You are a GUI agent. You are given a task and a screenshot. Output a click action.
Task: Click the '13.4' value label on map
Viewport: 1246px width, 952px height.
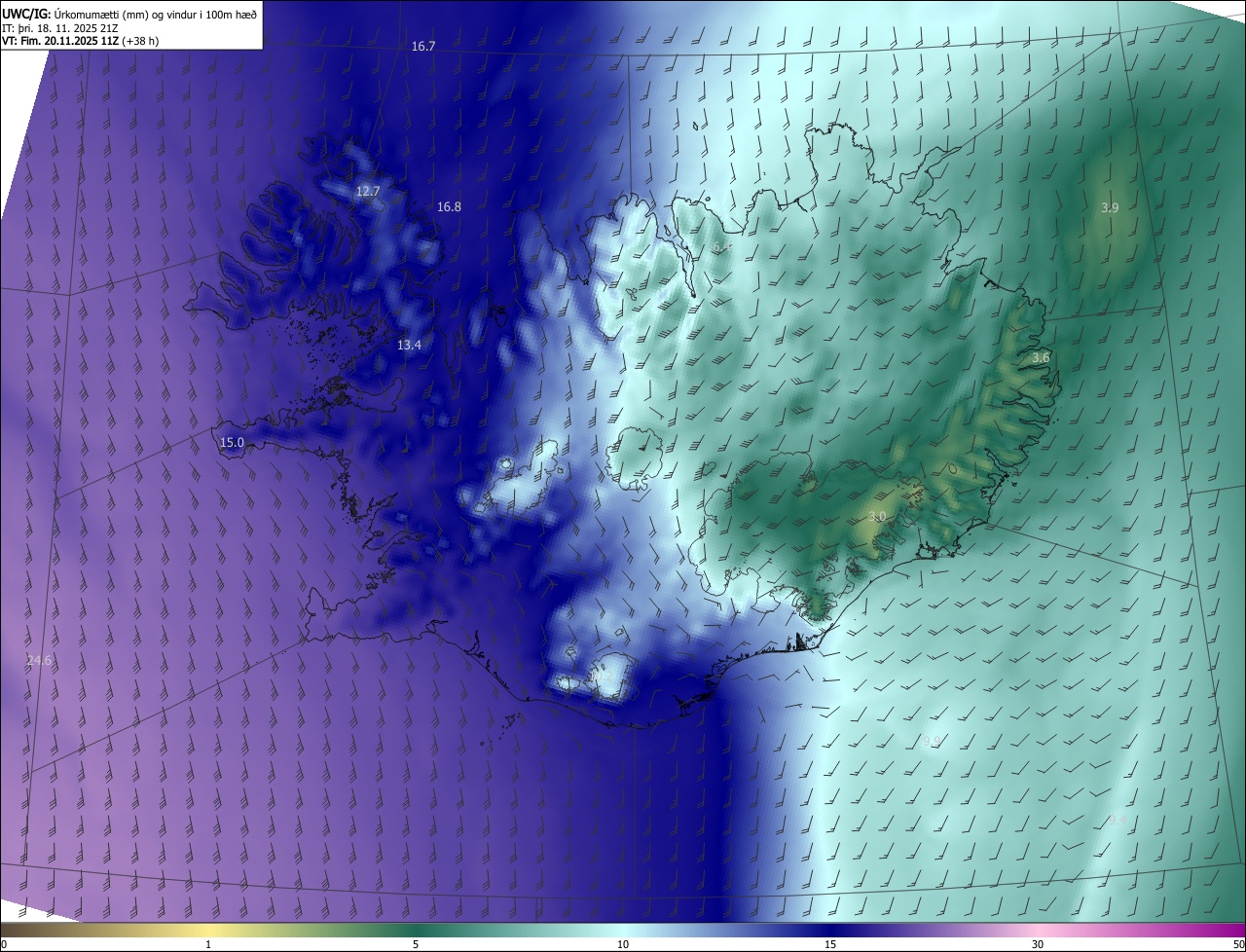click(409, 345)
